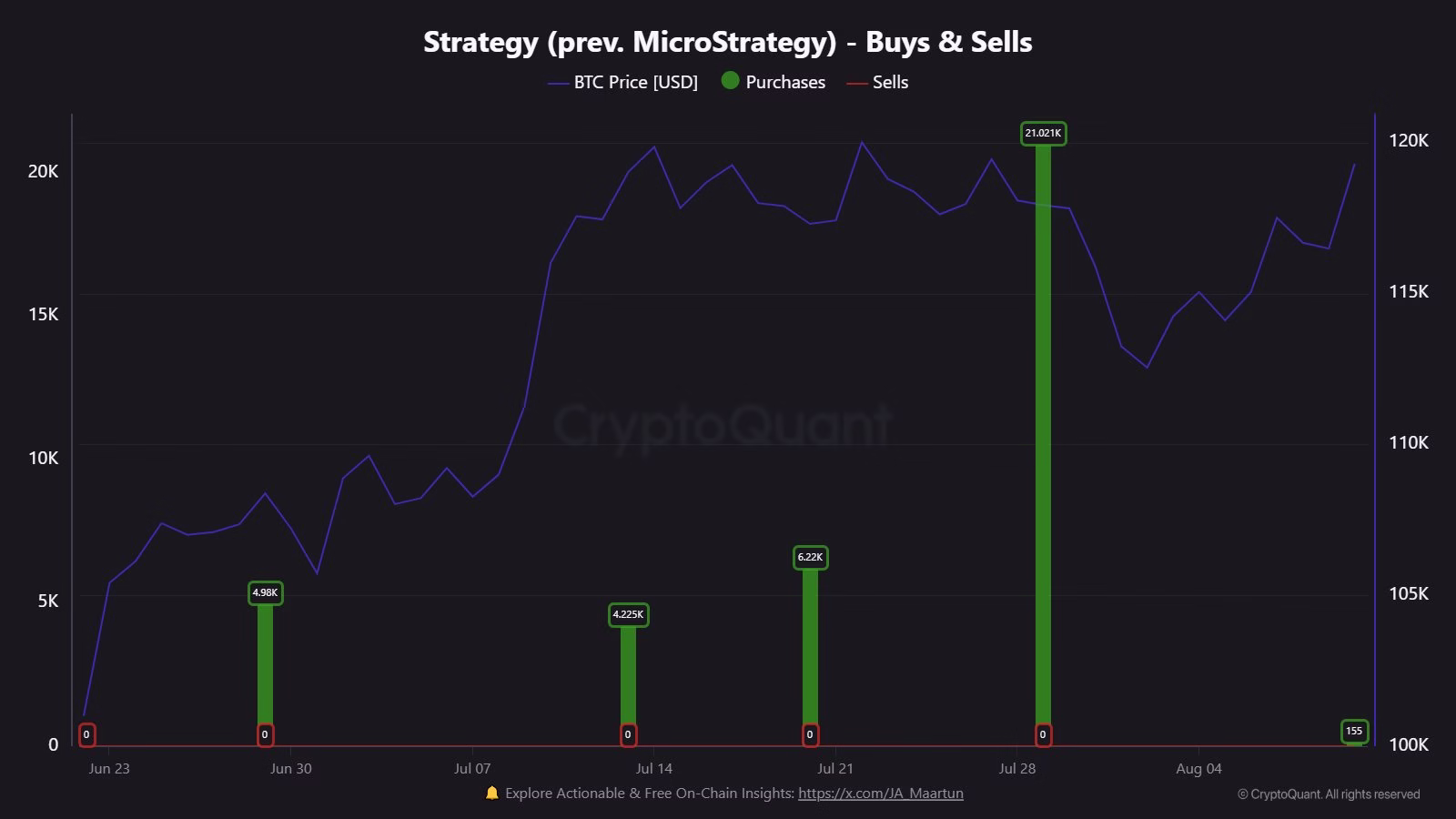Select the Jun 23 date axis label
Screen dimensions: 1456x819
109,769
